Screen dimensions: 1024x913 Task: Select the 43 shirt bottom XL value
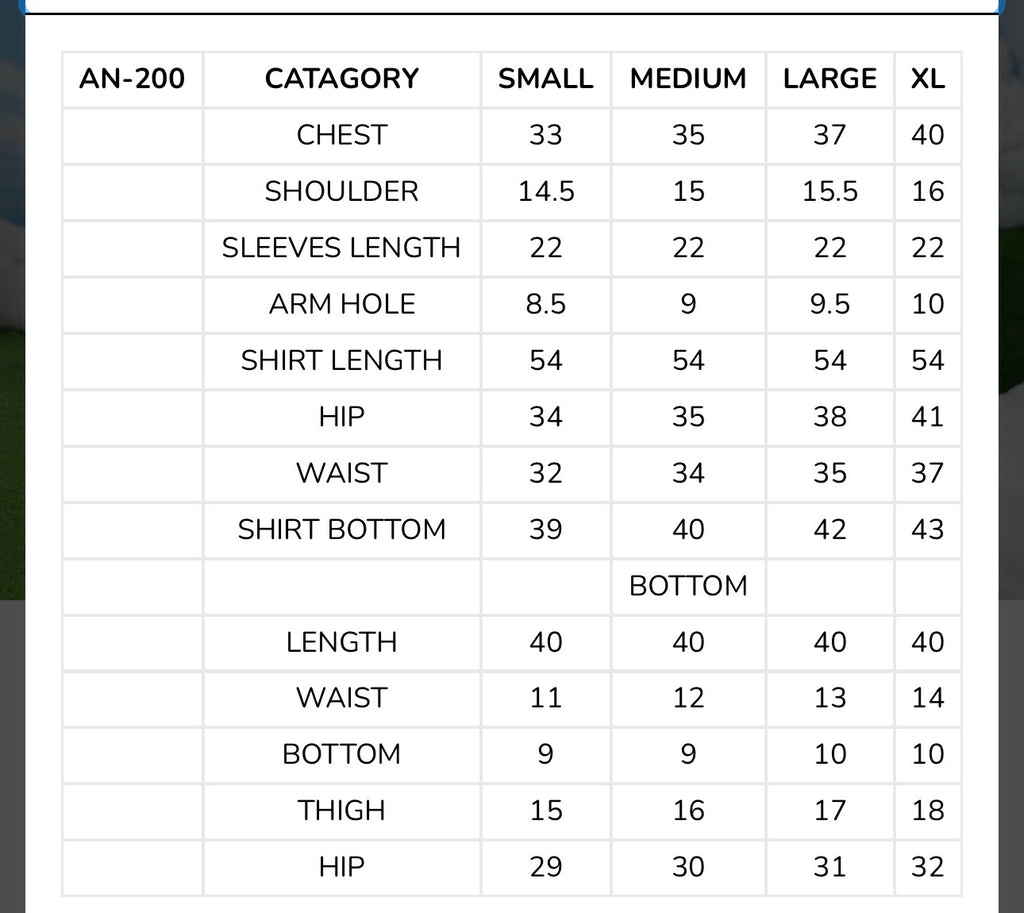tap(927, 530)
